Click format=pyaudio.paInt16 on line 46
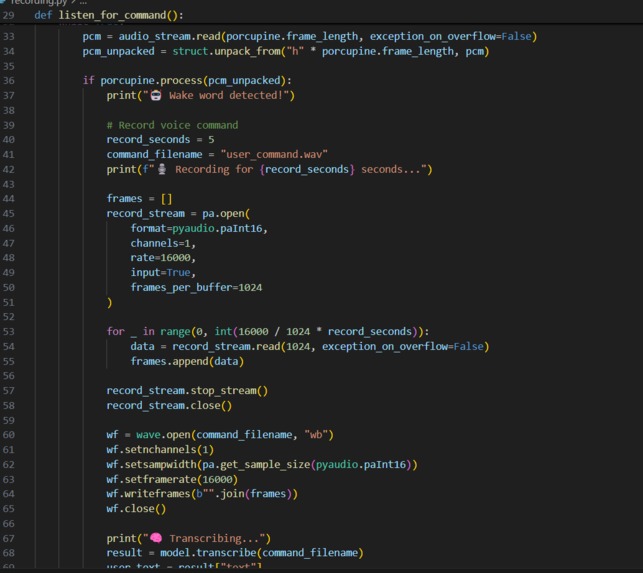The width and height of the screenshot is (643, 573). coord(196,228)
